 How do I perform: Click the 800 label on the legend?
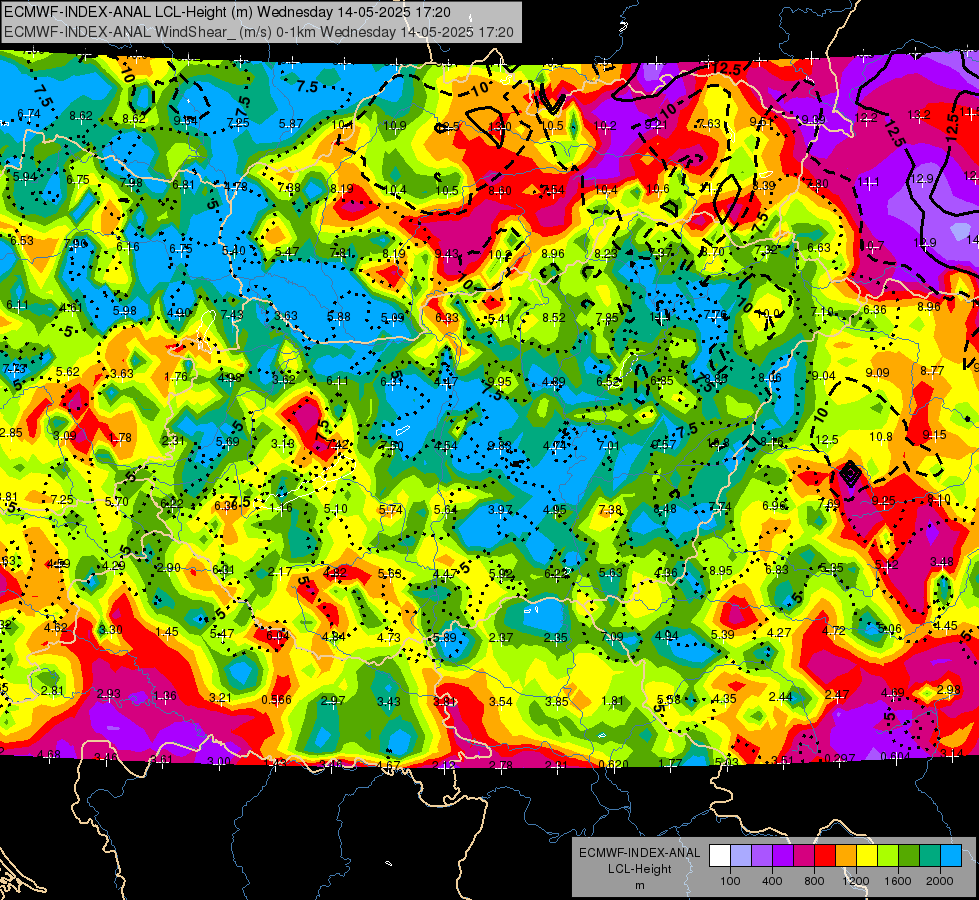[814, 881]
